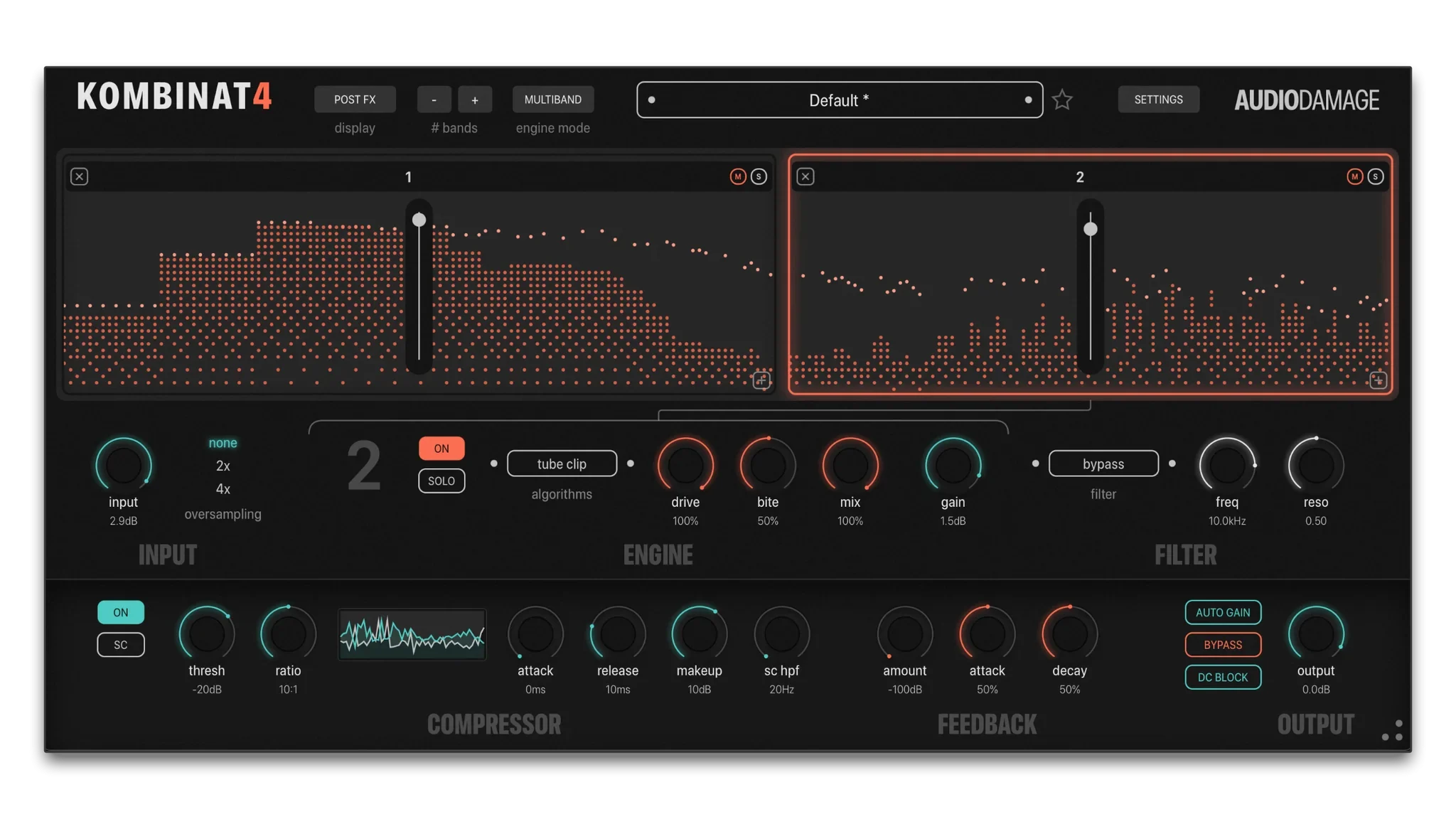The height and width of the screenshot is (819, 1456).
Task: Click the crosshair icon in band 2 display
Action: (1377, 381)
